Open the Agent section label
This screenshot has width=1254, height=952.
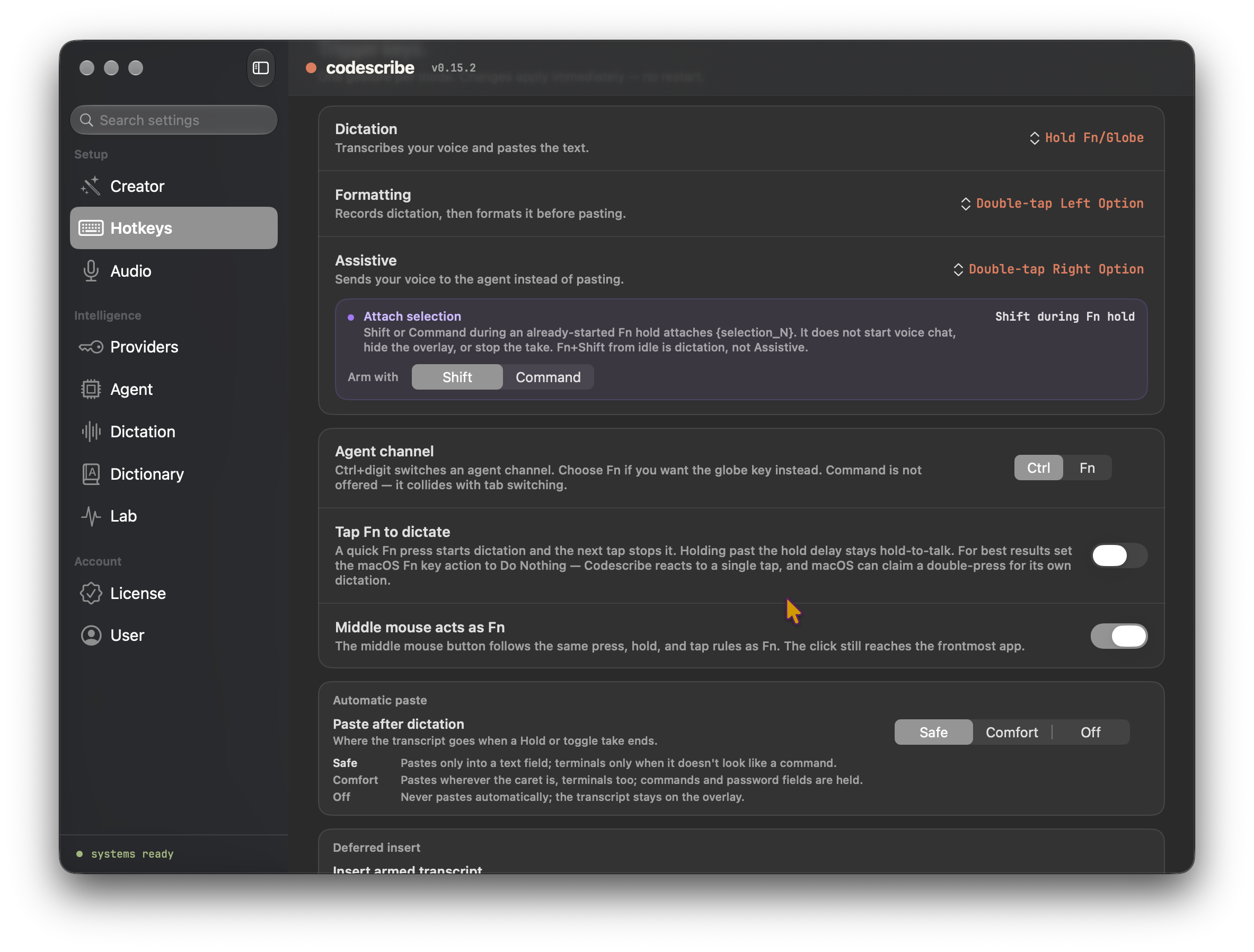click(131, 389)
